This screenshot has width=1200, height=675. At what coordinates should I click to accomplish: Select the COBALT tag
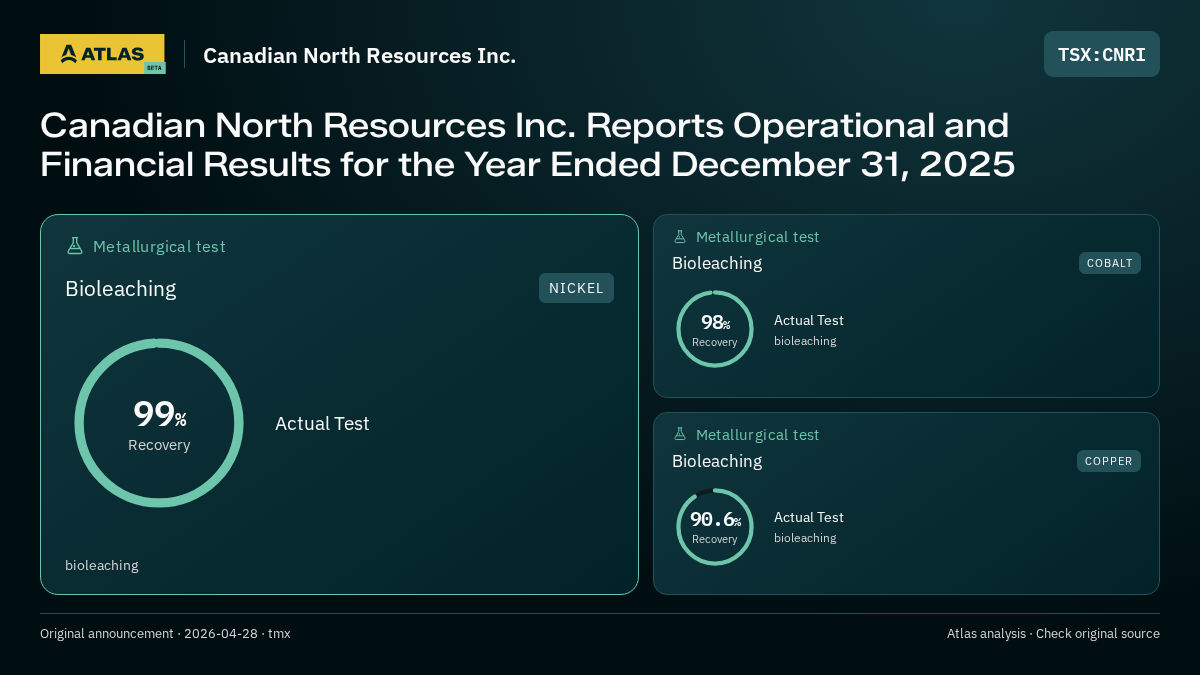1110,263
